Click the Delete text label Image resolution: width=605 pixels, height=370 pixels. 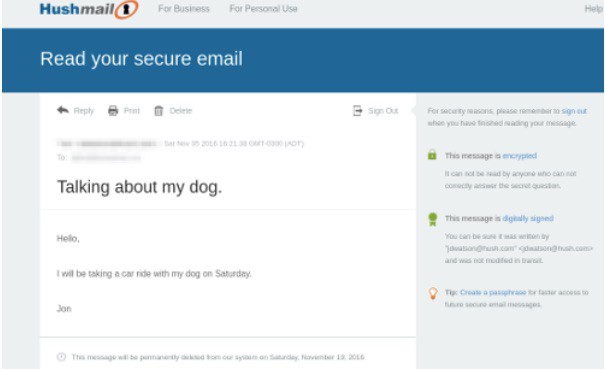[181, 111]
